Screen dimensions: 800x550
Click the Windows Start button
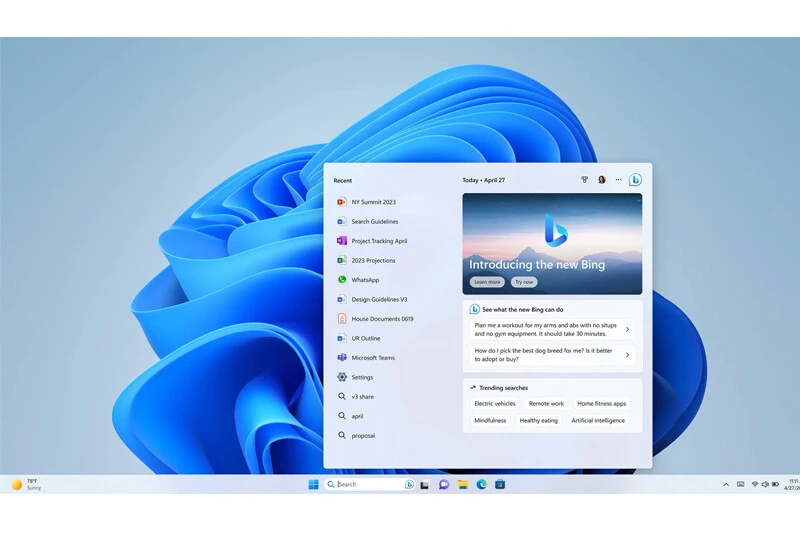tap(313, 484)
